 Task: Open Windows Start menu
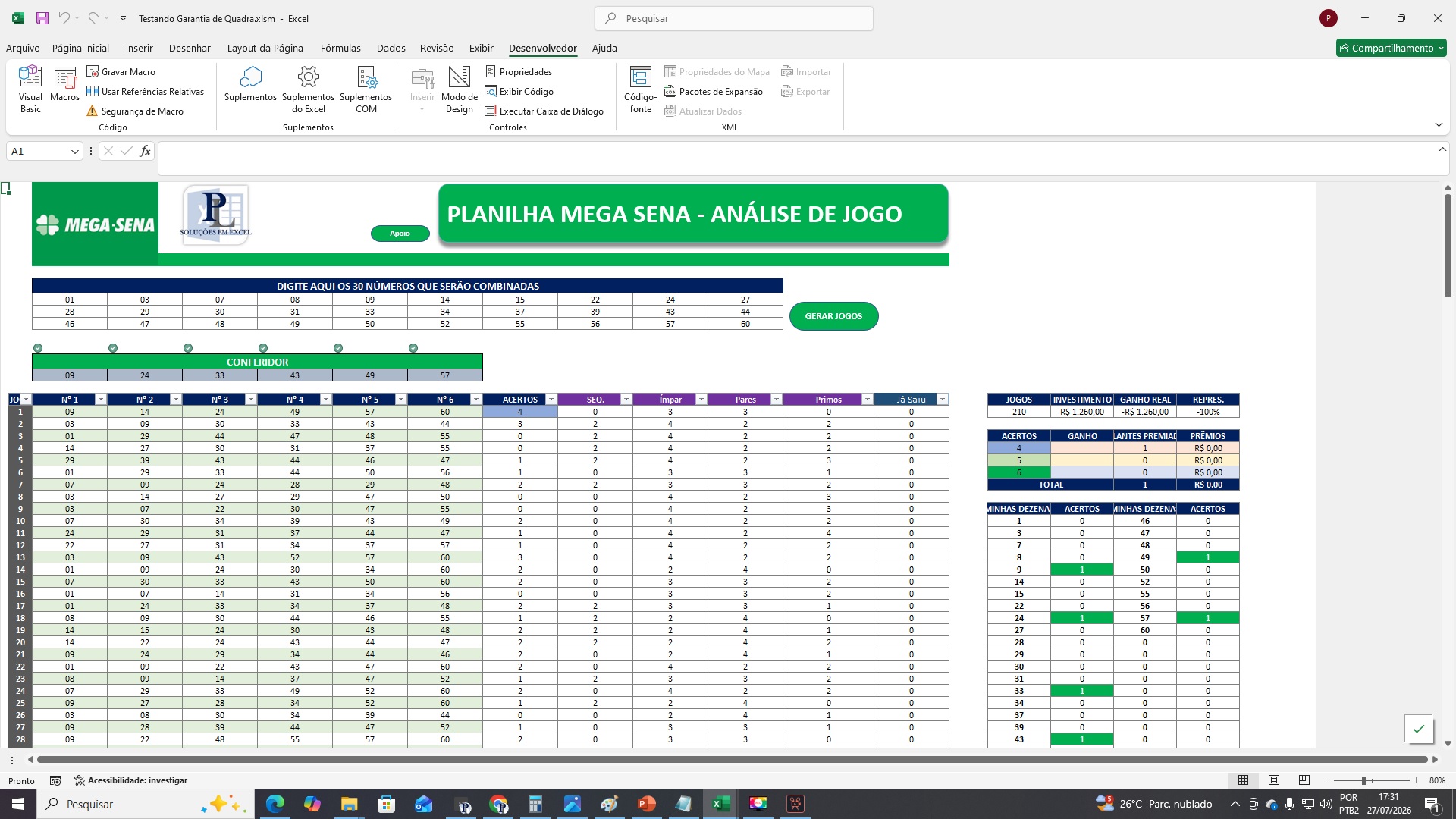pyautogui.click(x=18, y=804)
